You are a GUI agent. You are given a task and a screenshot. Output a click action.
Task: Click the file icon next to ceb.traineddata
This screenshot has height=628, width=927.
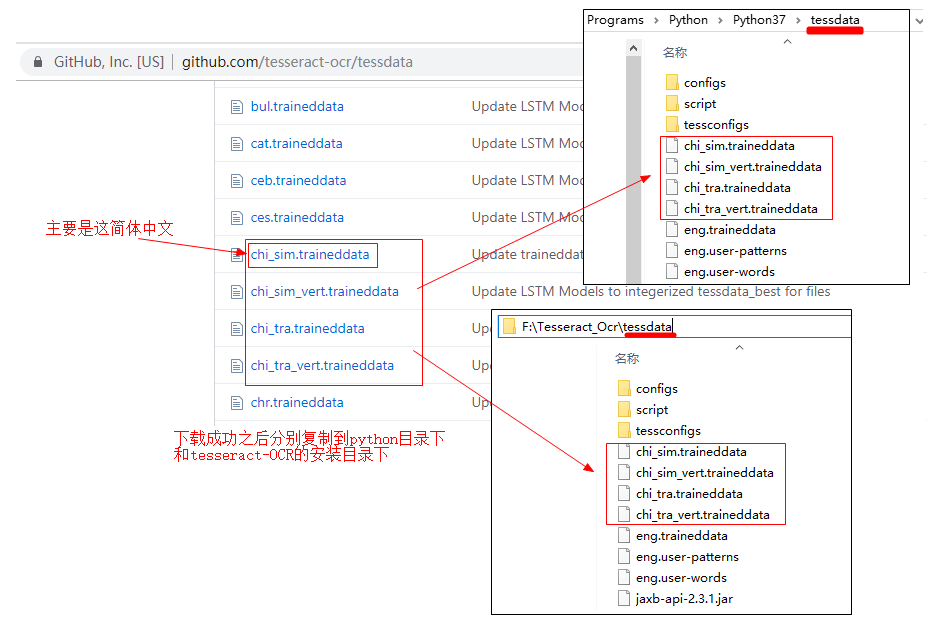tap(236, 181)
